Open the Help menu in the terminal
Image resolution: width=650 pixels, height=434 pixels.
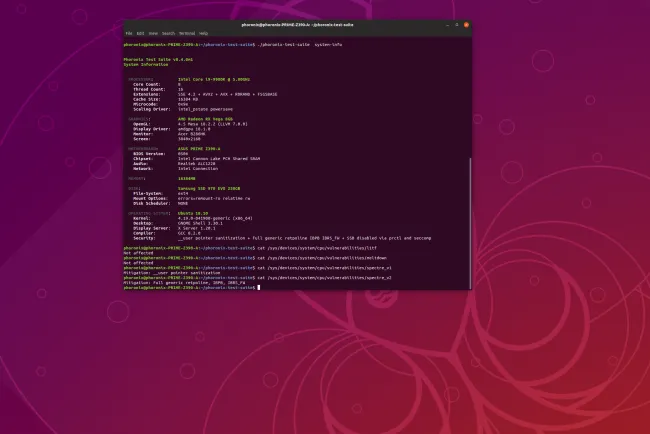pos(204,33)
